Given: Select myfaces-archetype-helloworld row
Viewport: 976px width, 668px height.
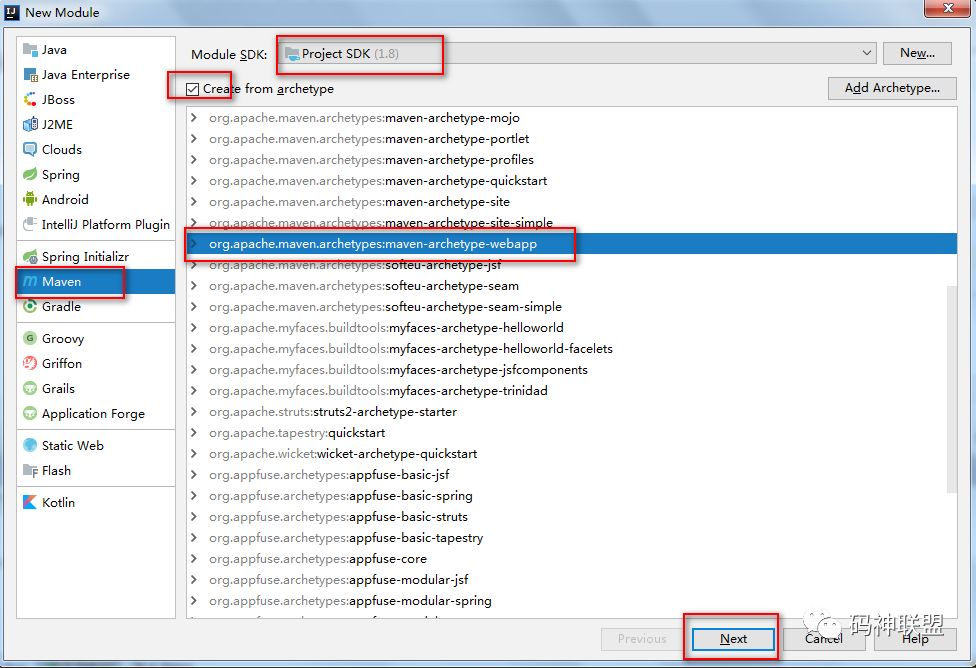Looking at the screenshot, I should 571,327.
